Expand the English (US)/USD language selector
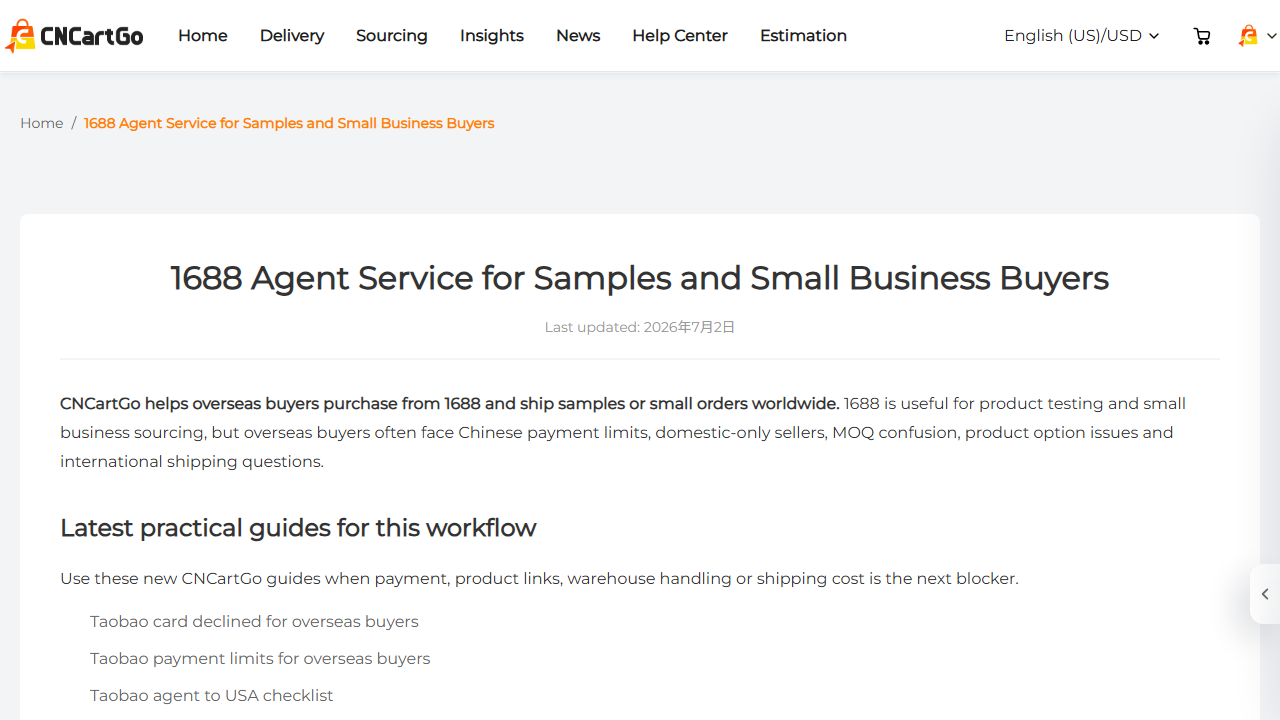Image resolution: width=1280 pixels, height=720 pixels. click(x=1081, y=36)
